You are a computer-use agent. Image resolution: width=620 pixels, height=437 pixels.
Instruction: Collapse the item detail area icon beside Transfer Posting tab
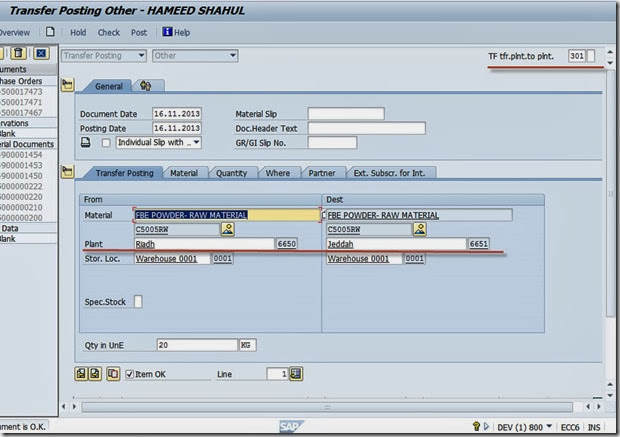(68, 172)
